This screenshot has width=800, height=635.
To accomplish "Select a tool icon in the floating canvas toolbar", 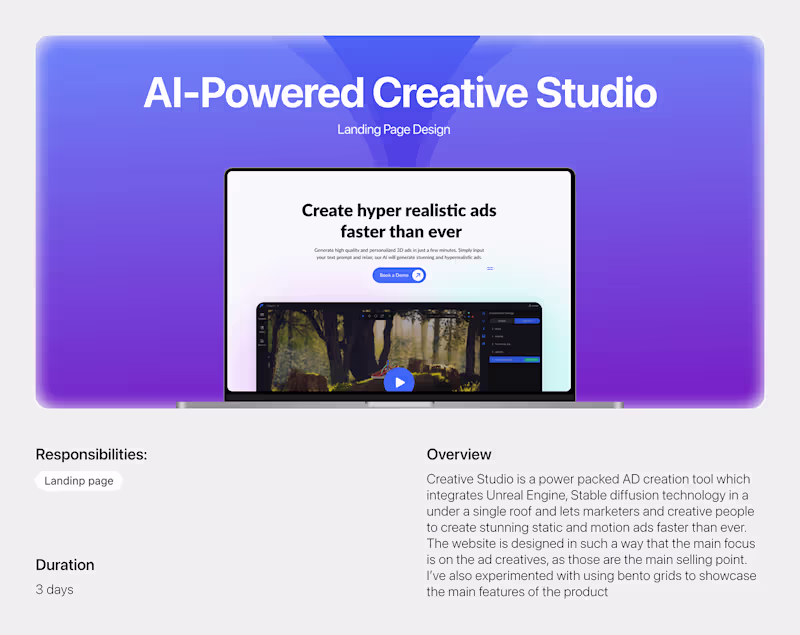I will click(x=369, y=316).
